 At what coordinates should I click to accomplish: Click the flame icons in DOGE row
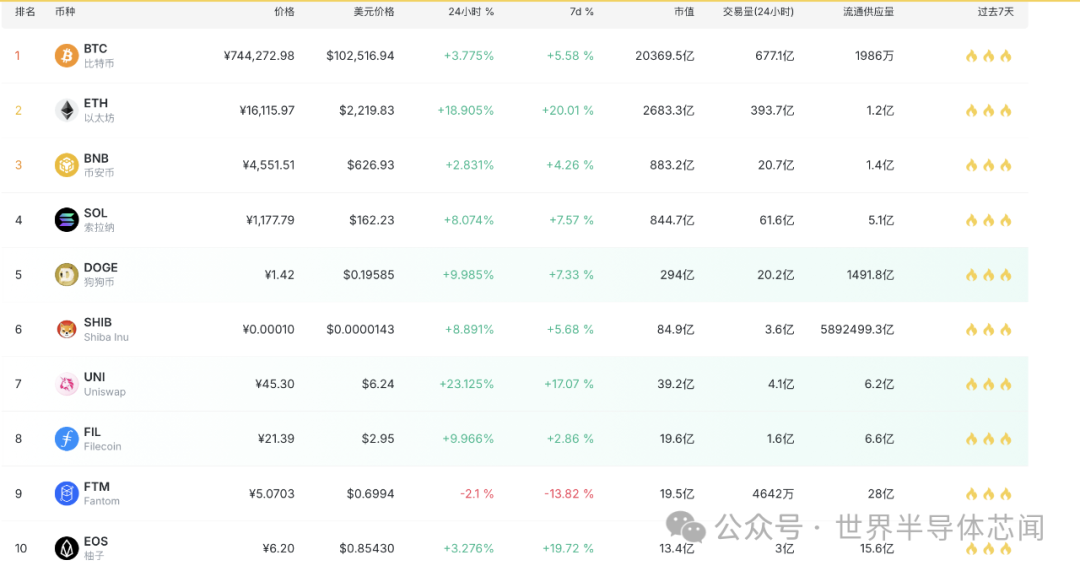point(988,275)
